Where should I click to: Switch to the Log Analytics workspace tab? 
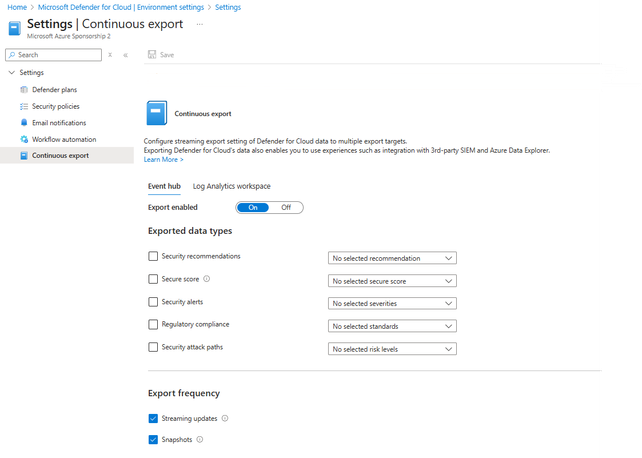click(231, 185)
